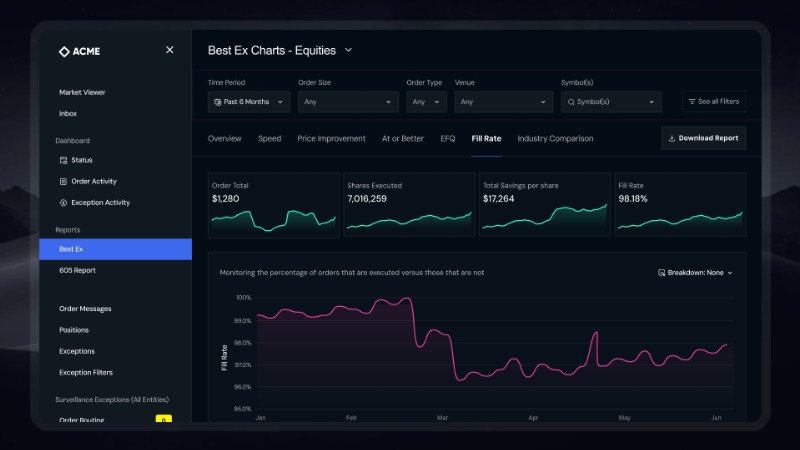
Task: Click the Order Activity list icon
Action: point(63,182)
